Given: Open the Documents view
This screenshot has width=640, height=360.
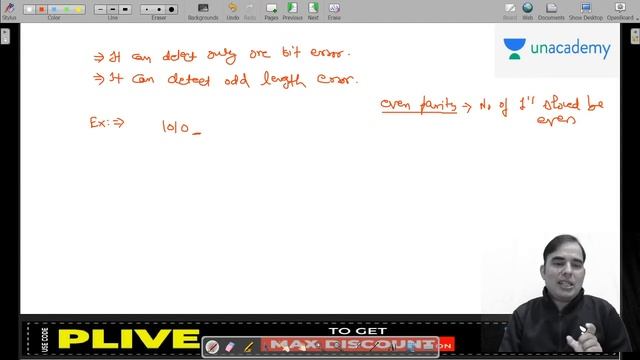Looking at the screenshot, I should tap(551, 11).
